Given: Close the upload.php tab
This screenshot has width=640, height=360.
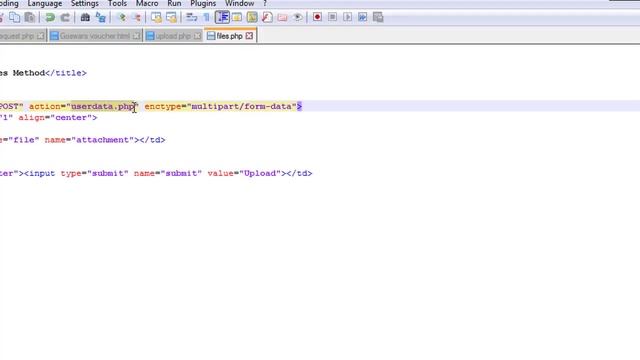Looking at the screenshot, I should [x=198, y=36].
